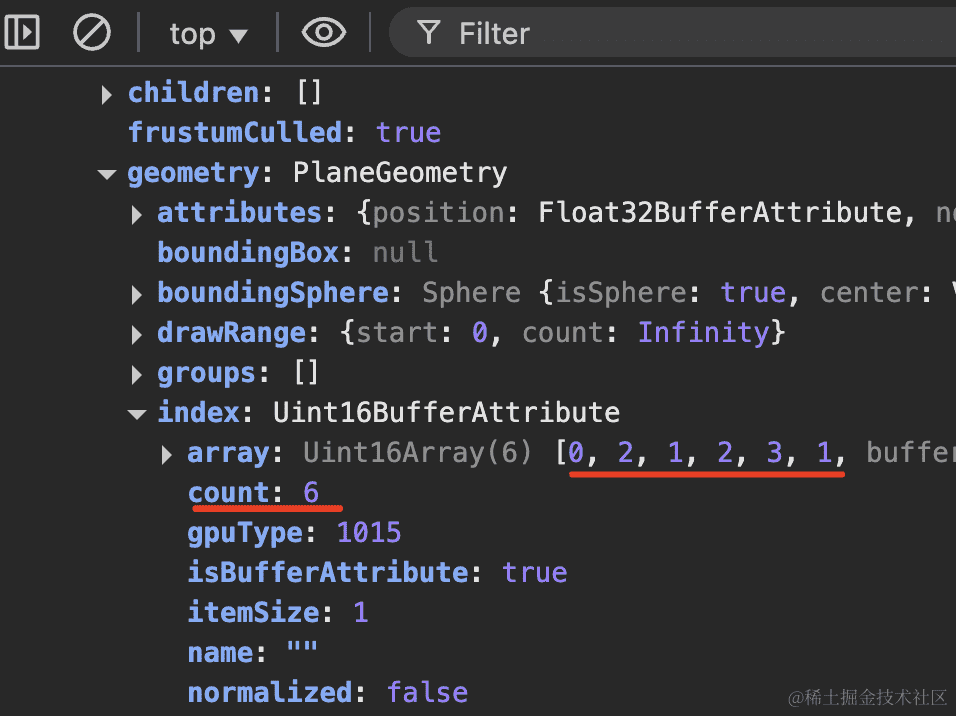Viewport: 956px width, 716px height.
Task: Select the itemSize property row
Action: (277, 613)
